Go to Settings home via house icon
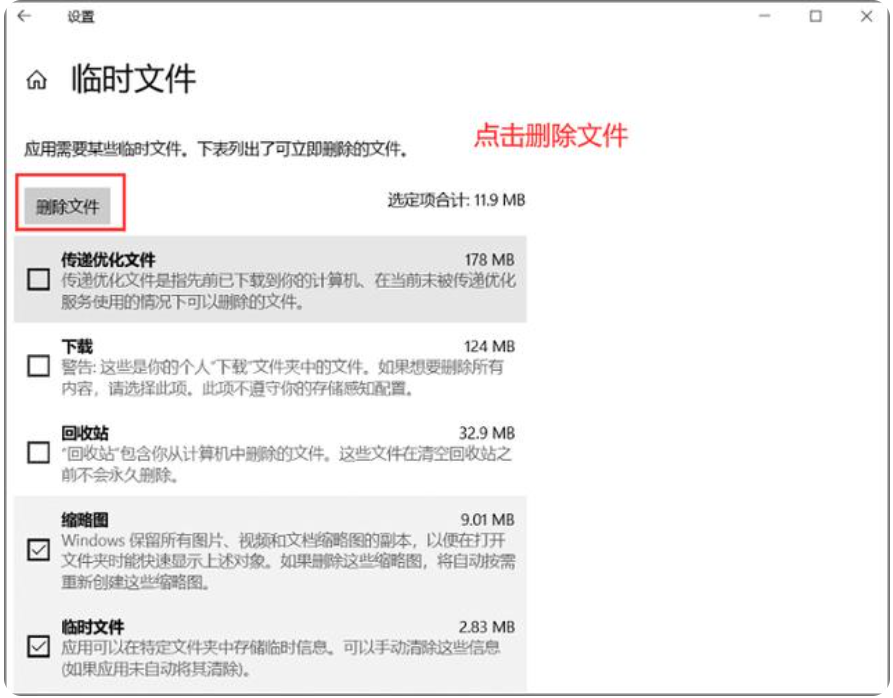This screenshot has height=698, width=893. pyautogui.click(x=37, y=81)
